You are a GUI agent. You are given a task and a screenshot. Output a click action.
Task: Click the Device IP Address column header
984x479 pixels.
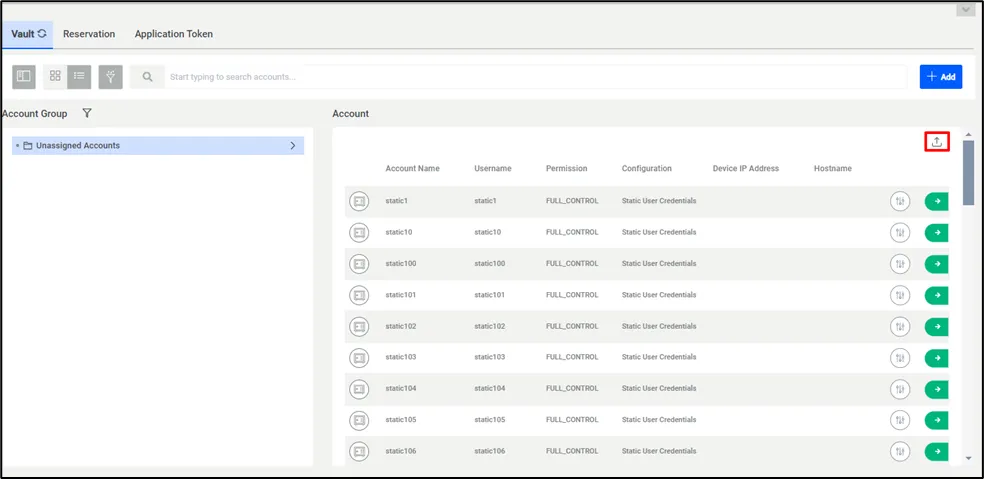pyautogui.click(x=746, y=169)
